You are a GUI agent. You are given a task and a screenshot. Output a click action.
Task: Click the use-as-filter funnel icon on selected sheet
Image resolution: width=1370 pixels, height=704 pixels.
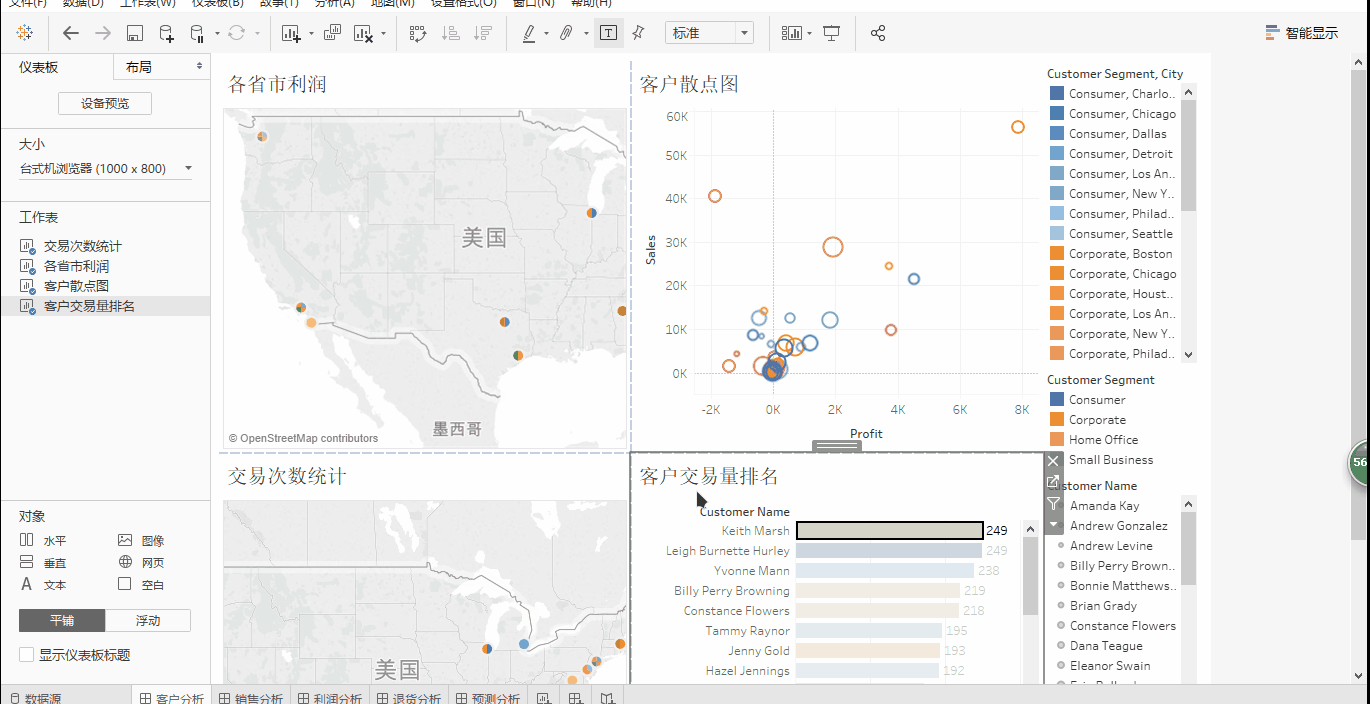tap(1053, 504)
